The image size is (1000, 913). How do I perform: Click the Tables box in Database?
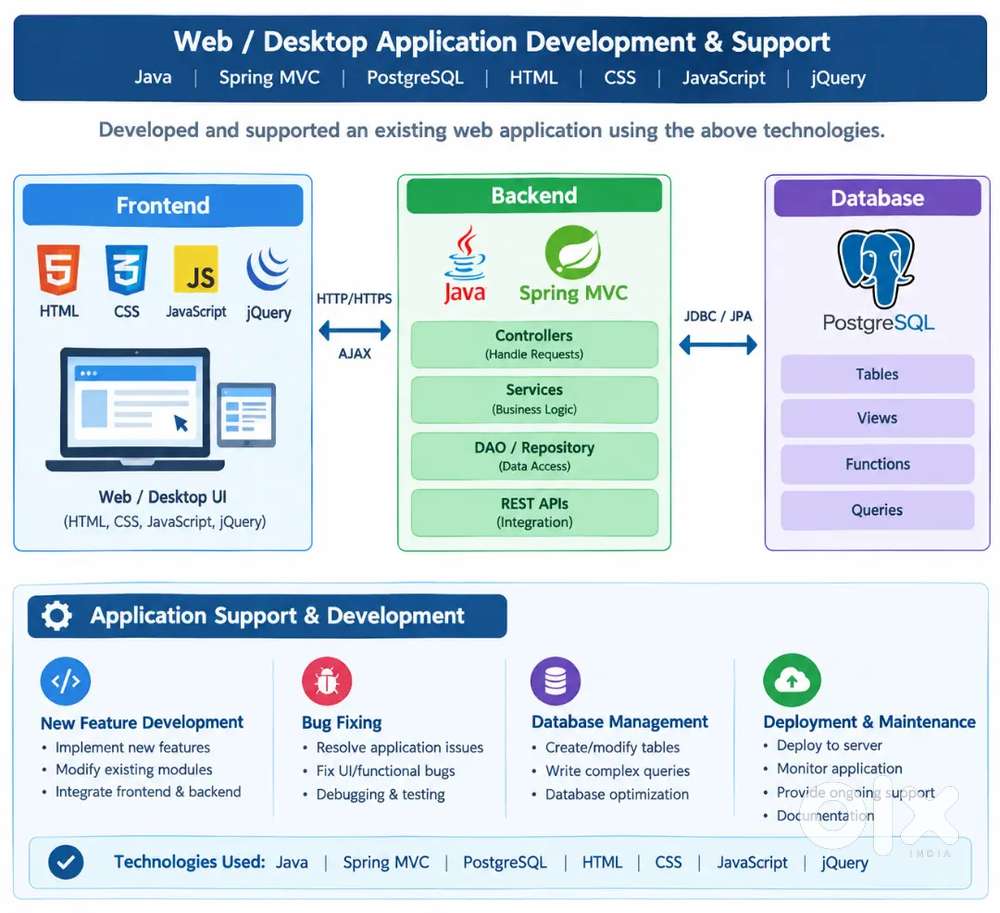pos(878,374)
